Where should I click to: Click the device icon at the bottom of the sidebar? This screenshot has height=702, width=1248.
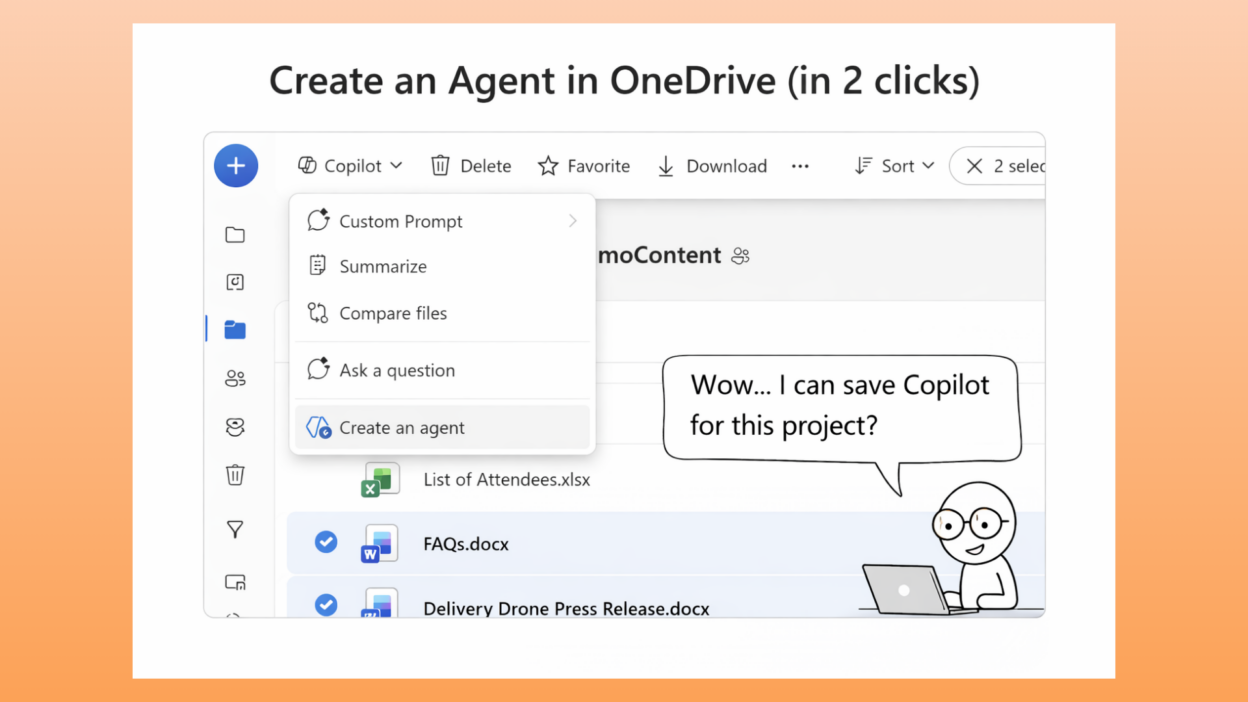(235, 582)
